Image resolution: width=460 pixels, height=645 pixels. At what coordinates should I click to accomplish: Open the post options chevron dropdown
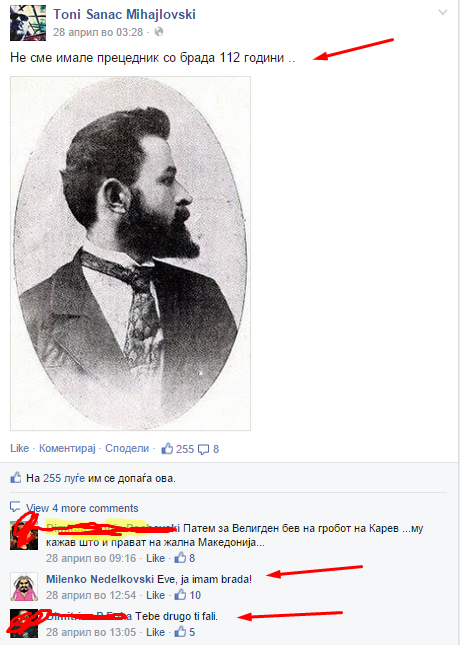click(443, 13)
